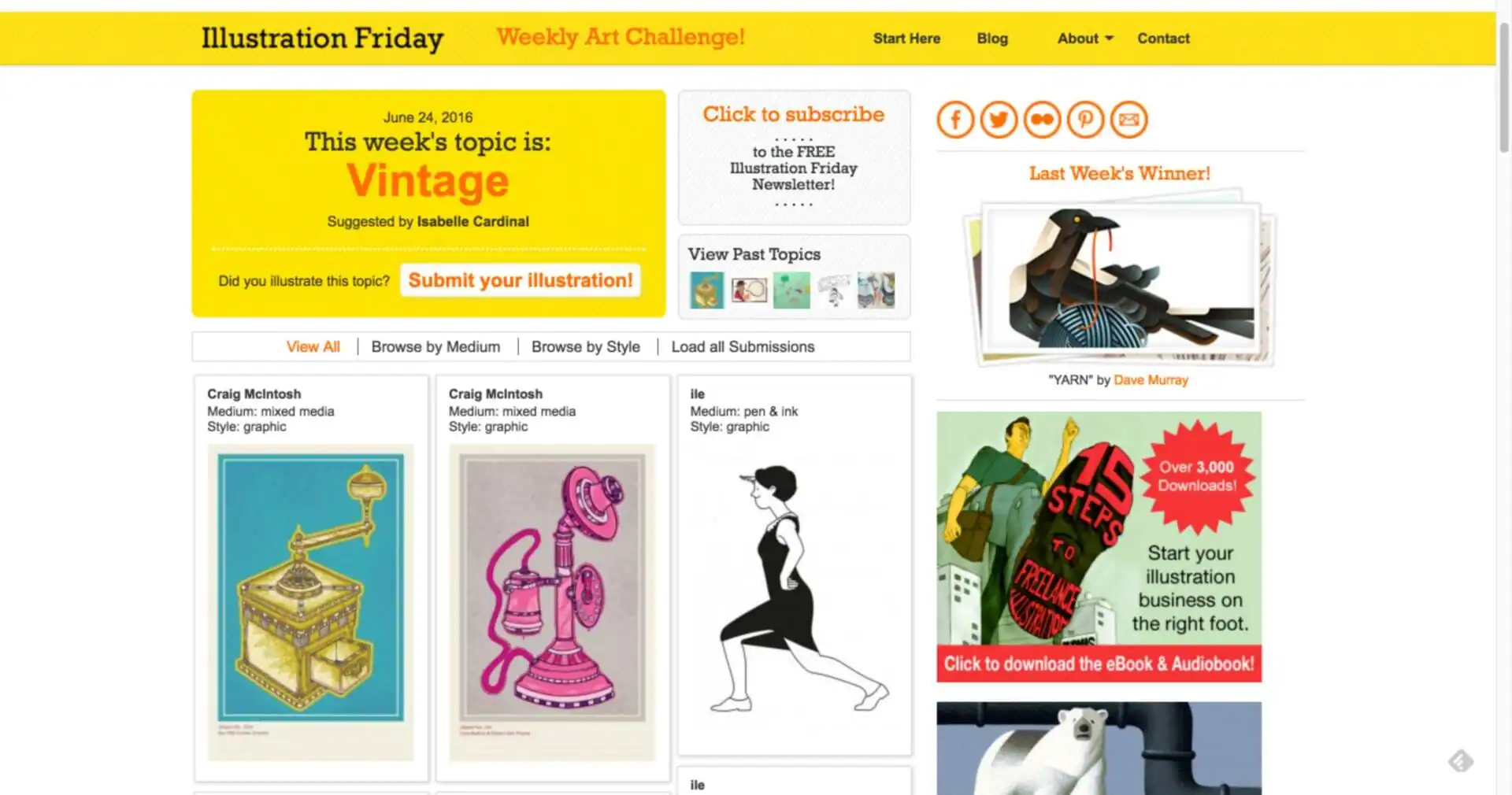The image size is (1512, 795).
Task: Open Dave Murray's profile link
Action: 1151,379
